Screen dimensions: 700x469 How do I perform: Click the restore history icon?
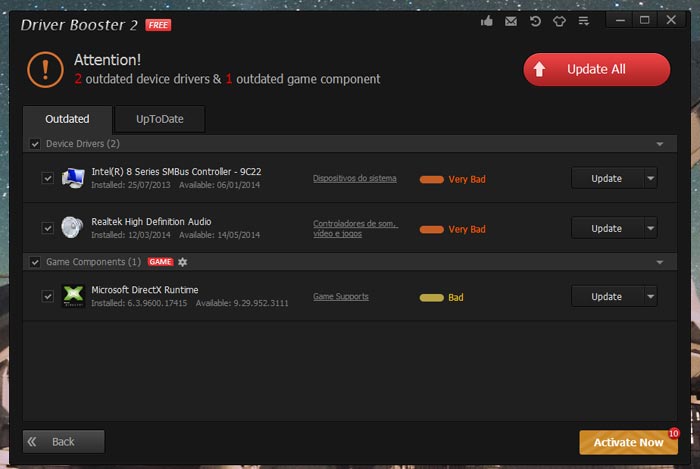pos(535,21)
